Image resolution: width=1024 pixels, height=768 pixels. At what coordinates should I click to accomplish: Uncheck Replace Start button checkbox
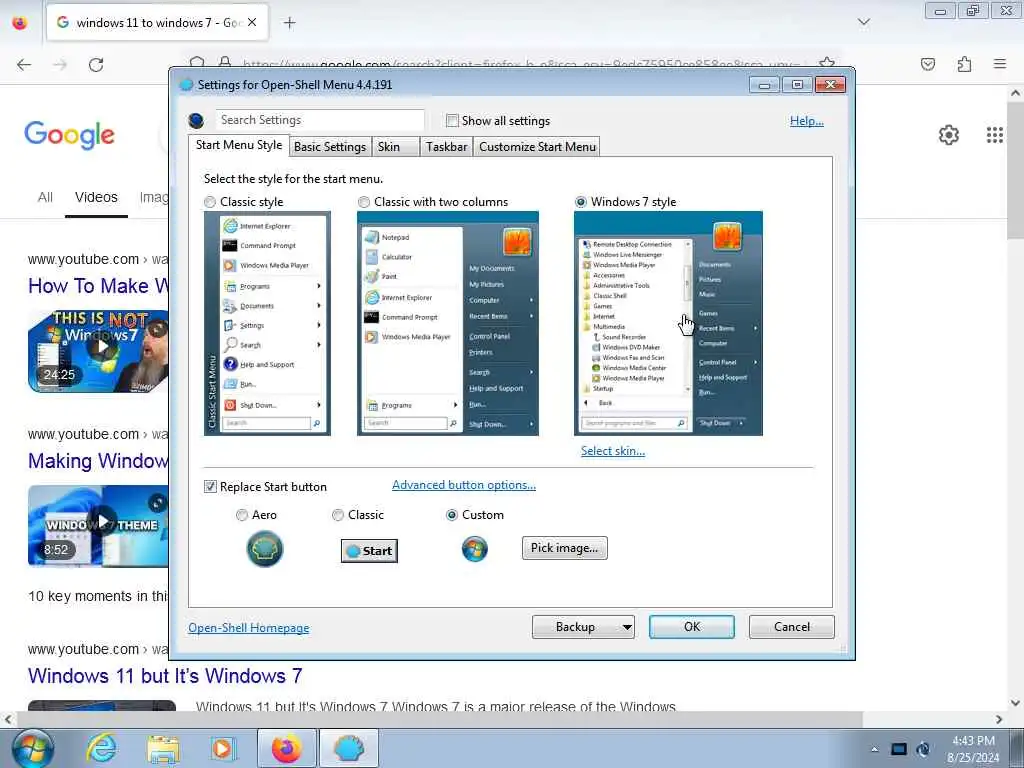coord(210,487)
